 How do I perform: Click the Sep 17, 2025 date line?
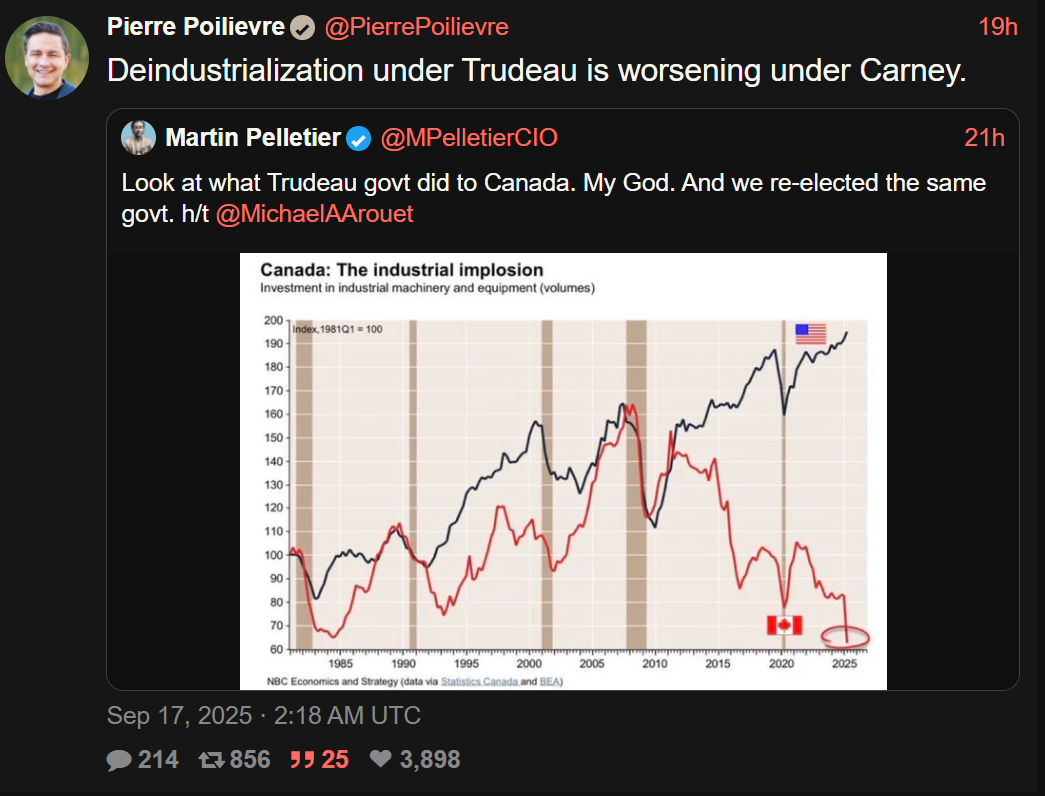pos(264,716)
